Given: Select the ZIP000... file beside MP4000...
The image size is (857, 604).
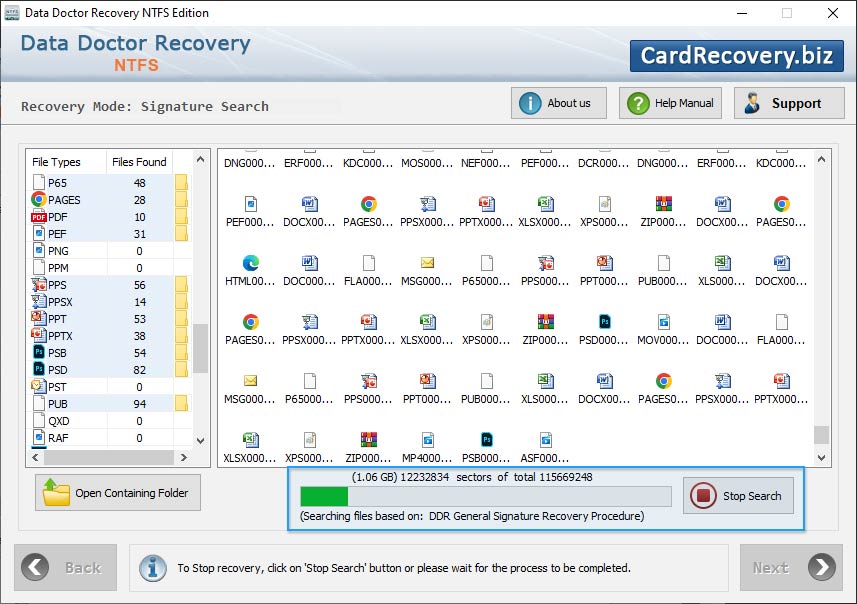Looking at the screenshot, I should click(x=368, y=448).
